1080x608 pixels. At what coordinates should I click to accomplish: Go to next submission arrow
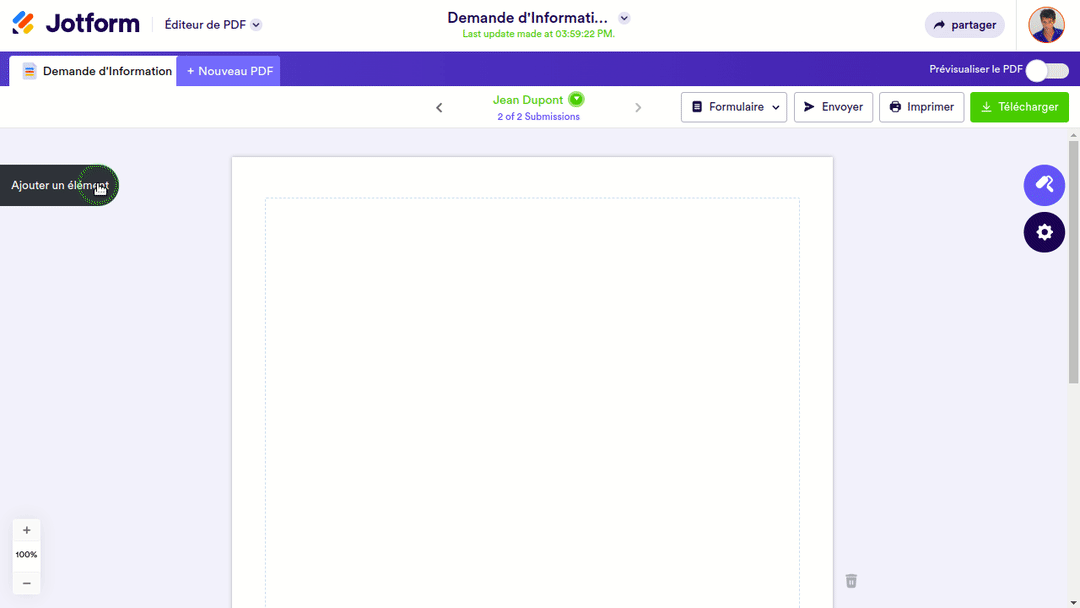click(638, 108)
